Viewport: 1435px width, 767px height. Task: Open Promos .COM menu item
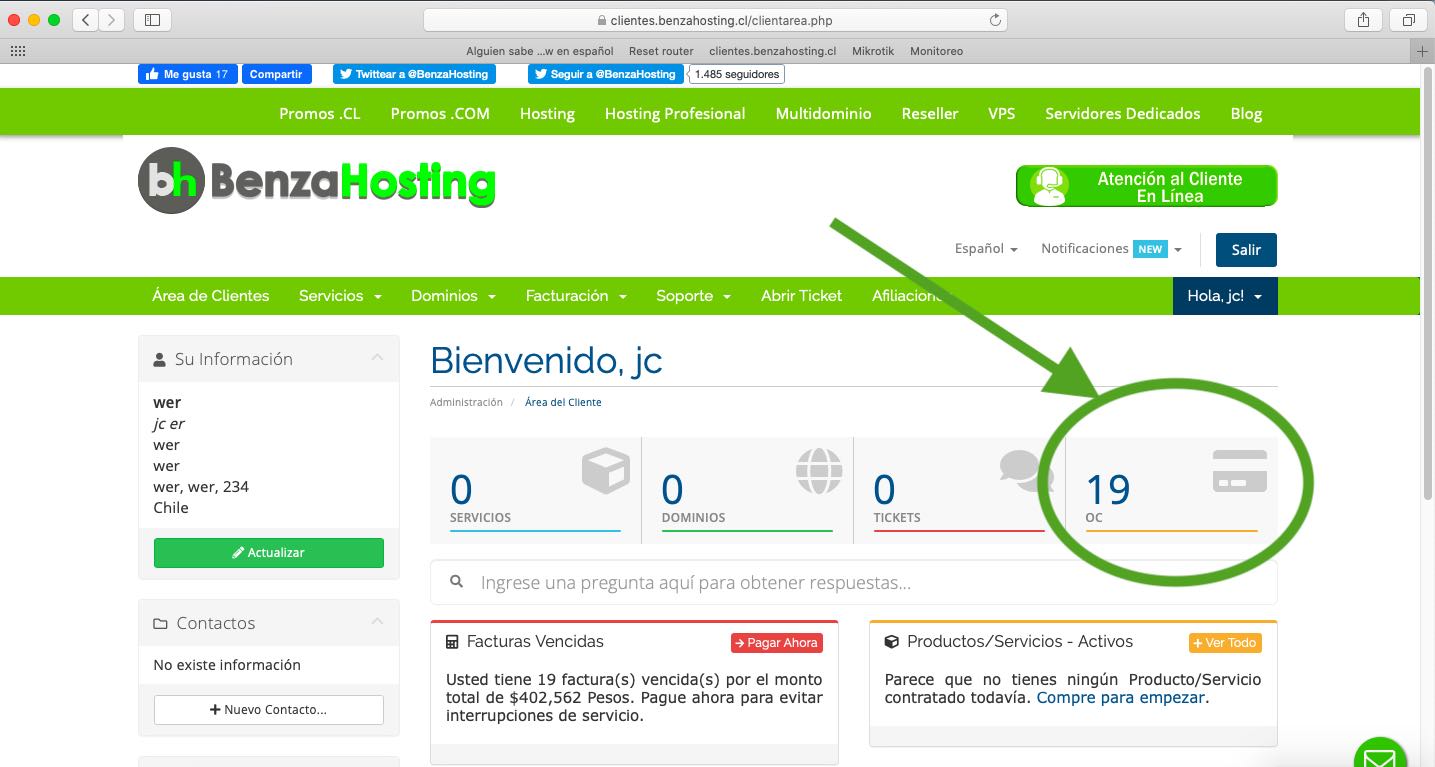coord(440,114)
